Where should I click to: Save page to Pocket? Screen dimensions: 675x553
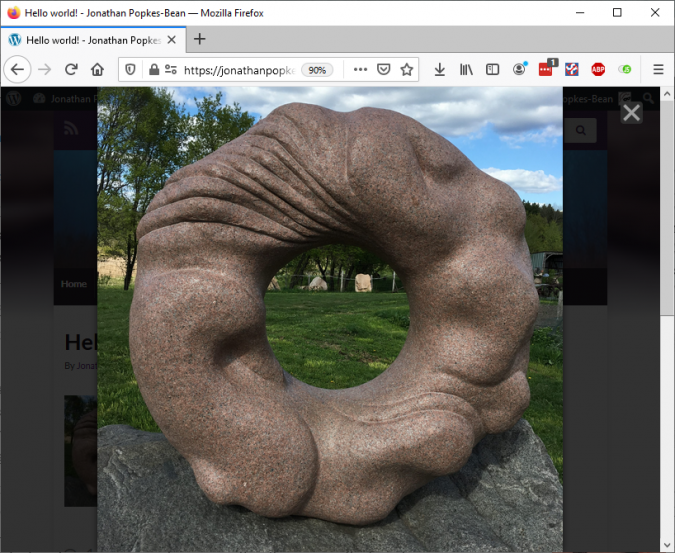(x=383, y=69)
